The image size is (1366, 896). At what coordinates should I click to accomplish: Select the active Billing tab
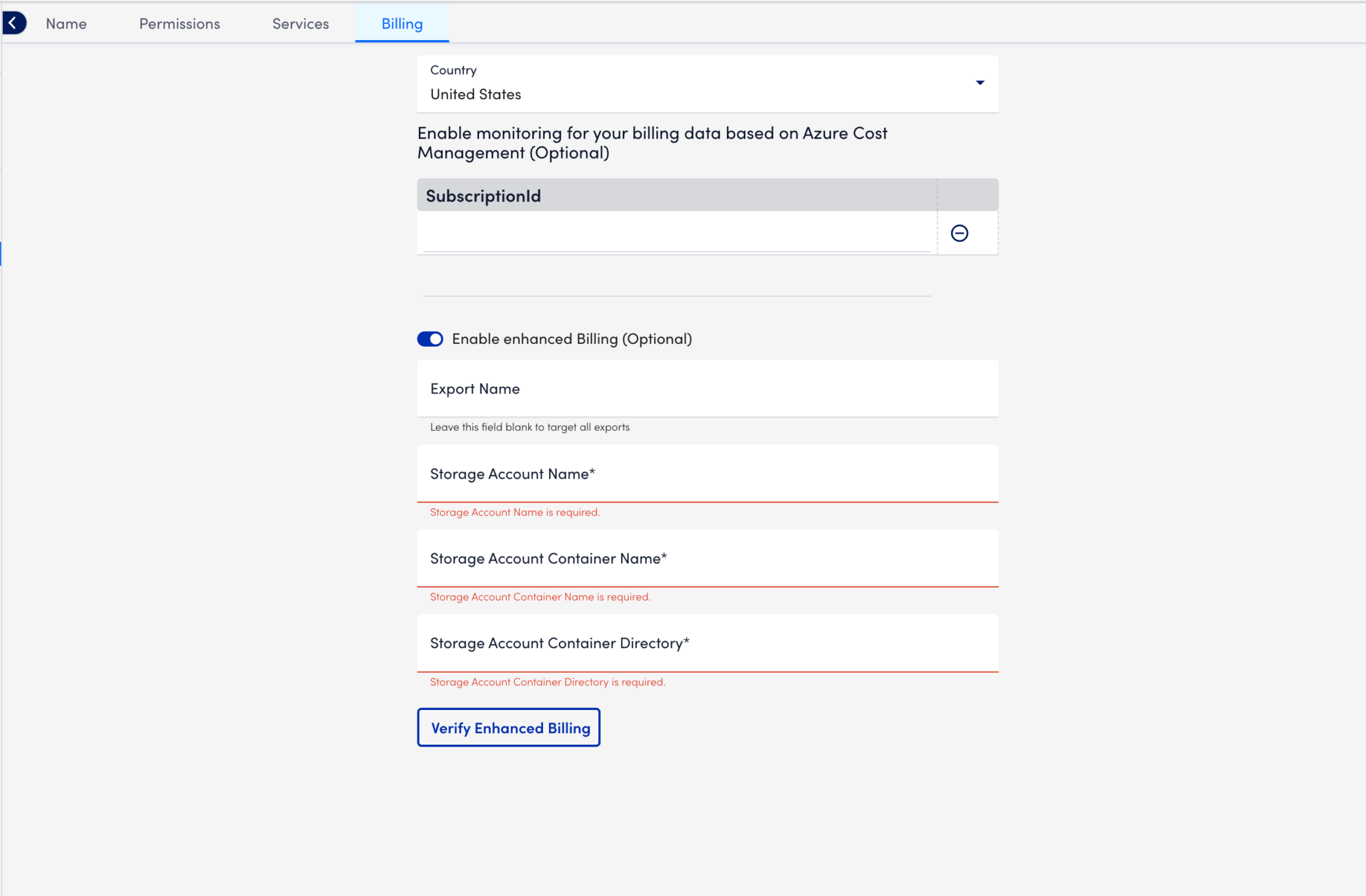click(x=402, y=23)
